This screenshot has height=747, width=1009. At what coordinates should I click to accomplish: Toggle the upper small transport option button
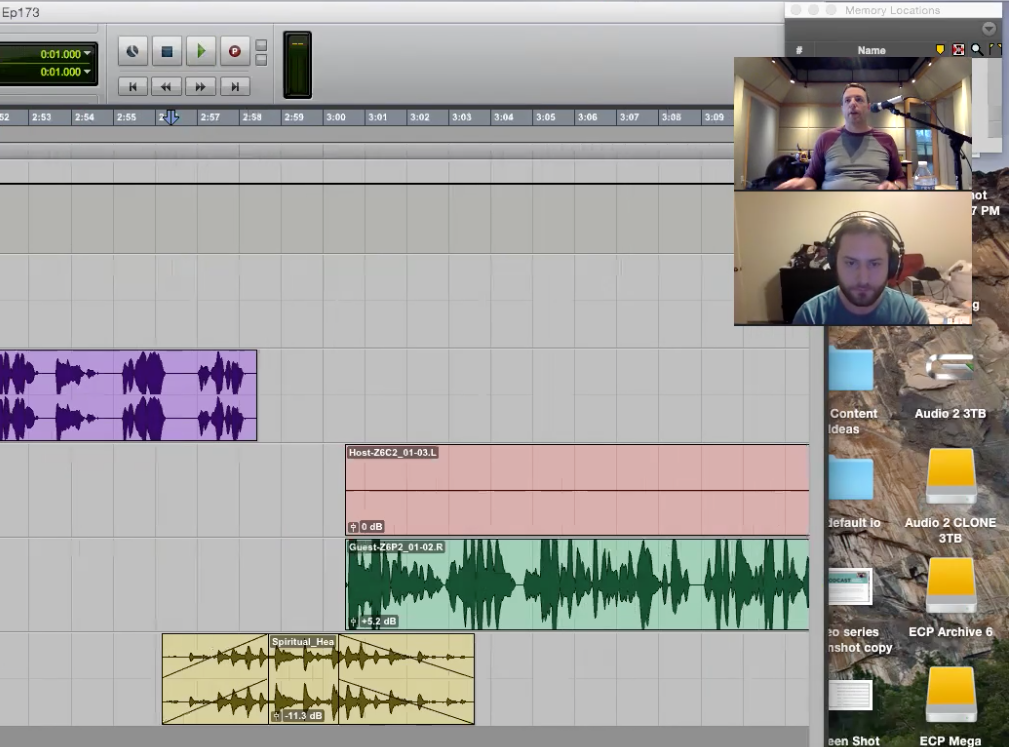(x=261, y=45)
